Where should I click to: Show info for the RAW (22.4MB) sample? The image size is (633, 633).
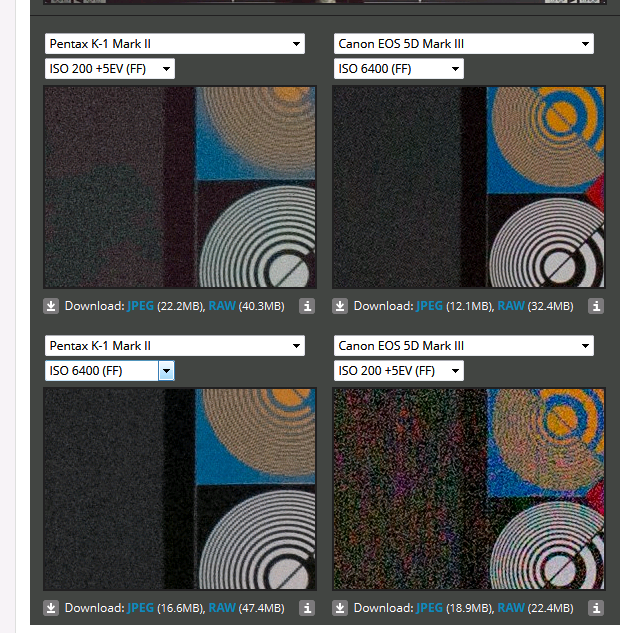tap(596, 608)
